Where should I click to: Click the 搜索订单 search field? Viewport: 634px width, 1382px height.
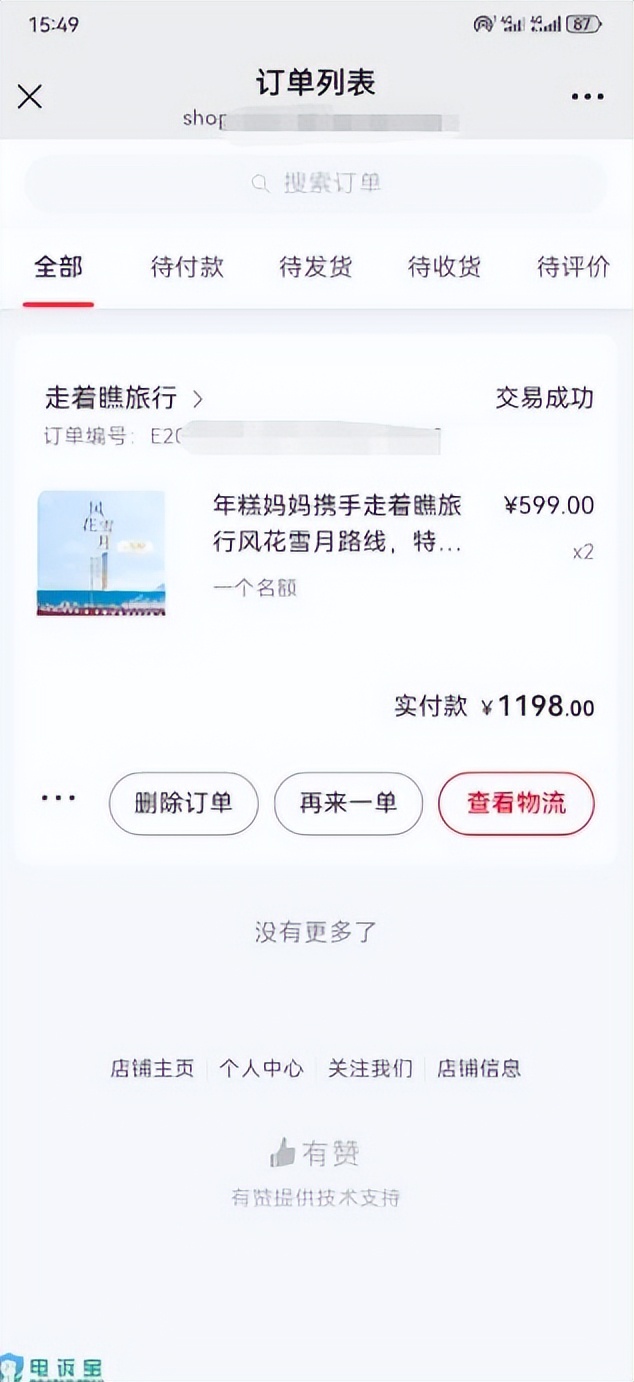point(330,183)
